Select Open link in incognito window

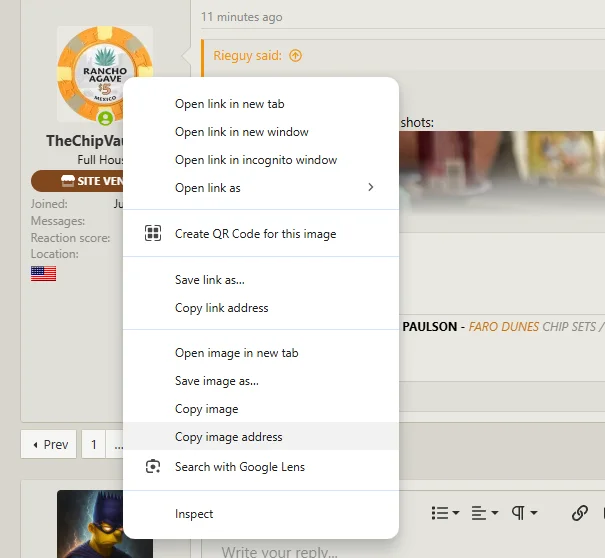(261, 160)
